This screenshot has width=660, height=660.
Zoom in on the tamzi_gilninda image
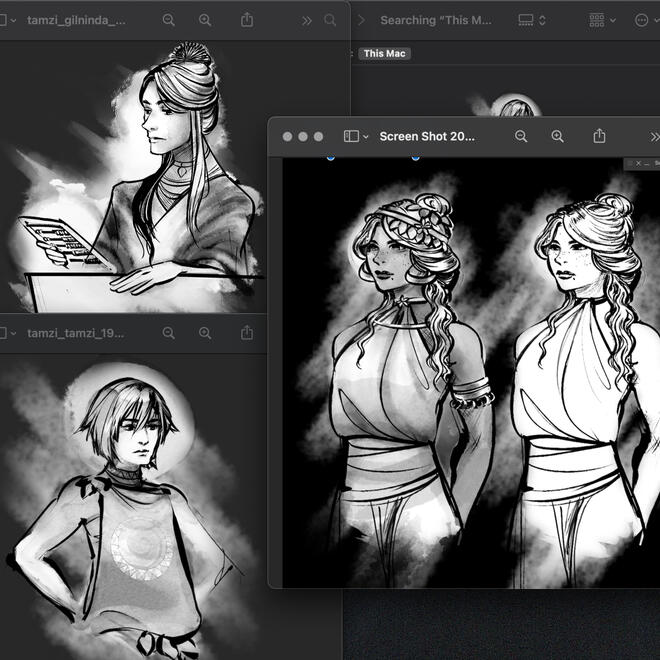(205, 20)
